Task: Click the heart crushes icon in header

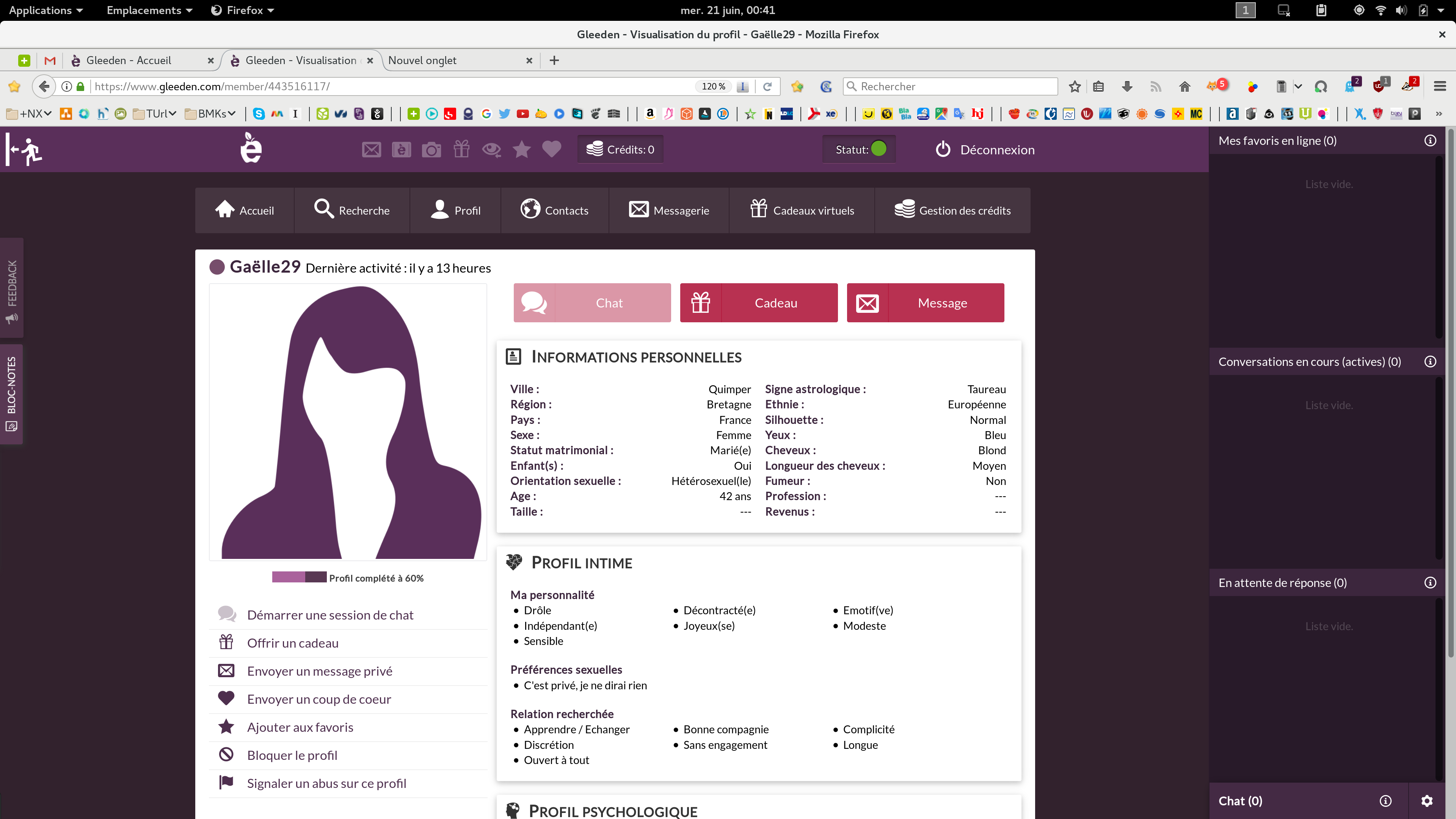Action: tap(552, 149)
